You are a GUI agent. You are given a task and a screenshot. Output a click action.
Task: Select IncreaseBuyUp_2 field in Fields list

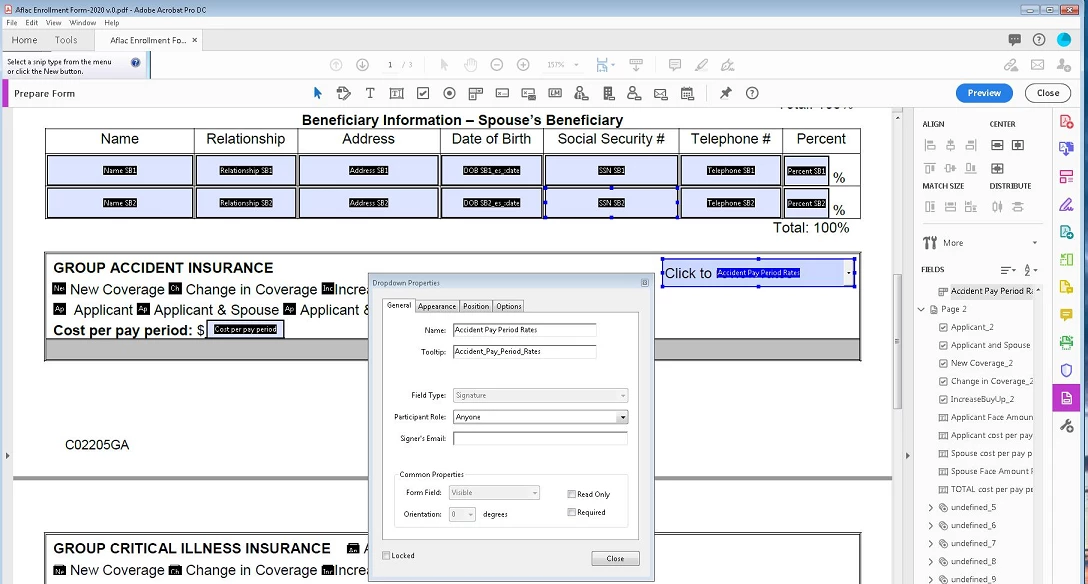[983, 399]
